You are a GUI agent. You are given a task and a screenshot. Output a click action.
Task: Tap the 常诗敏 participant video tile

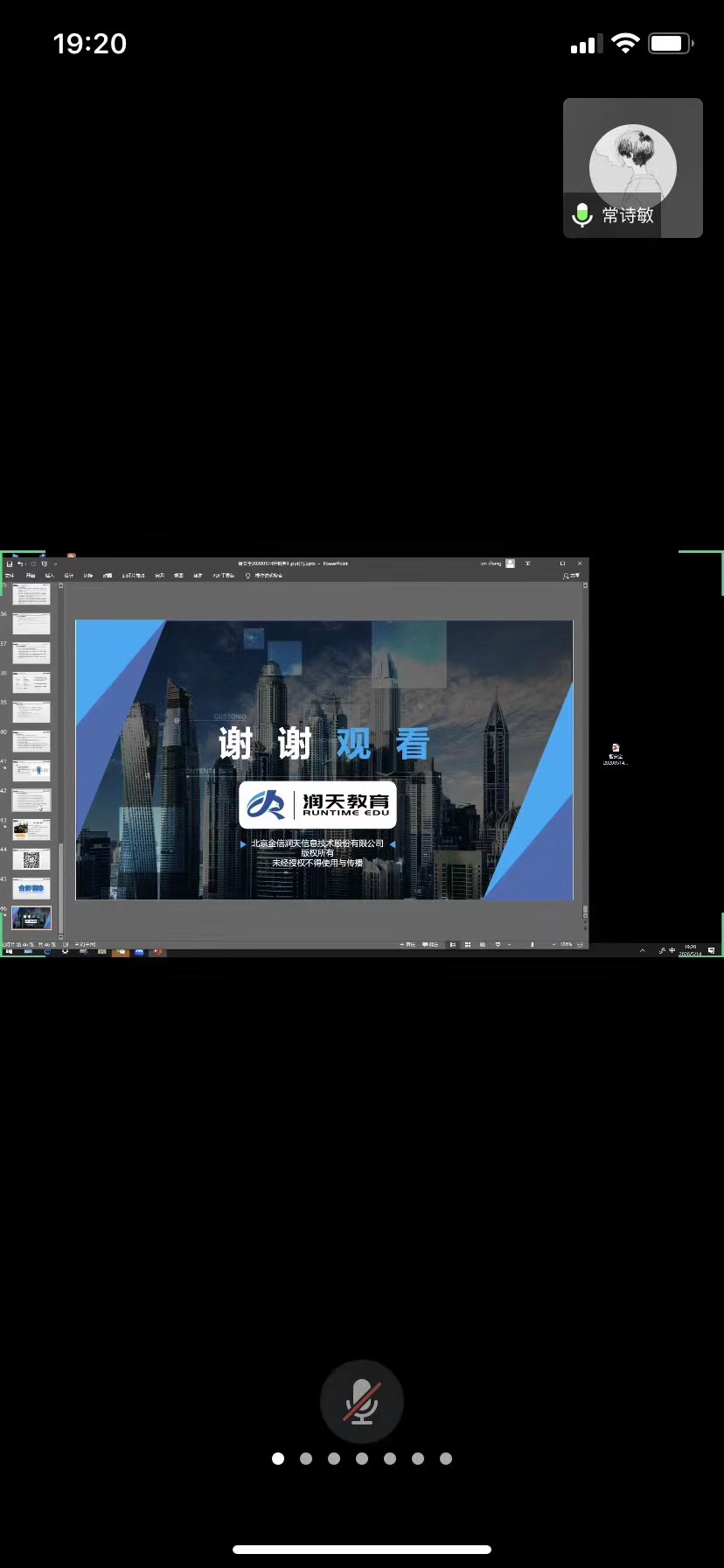point(632,168)
